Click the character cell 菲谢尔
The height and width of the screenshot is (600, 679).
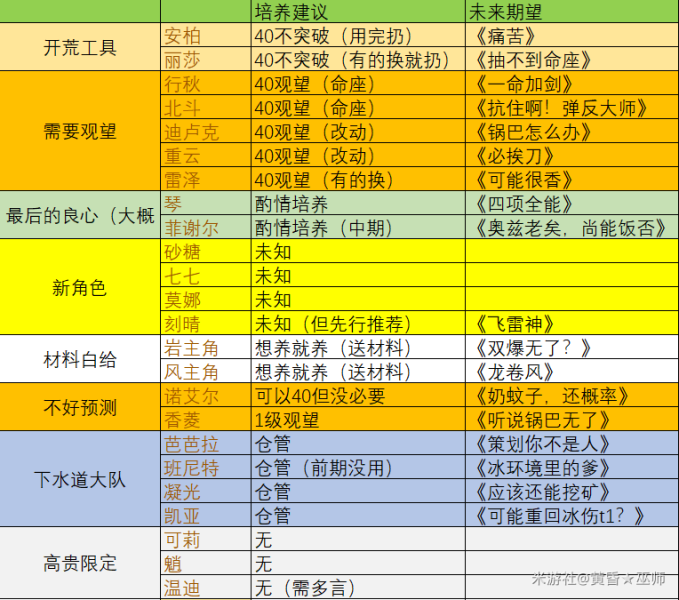(x=206, y=227)
